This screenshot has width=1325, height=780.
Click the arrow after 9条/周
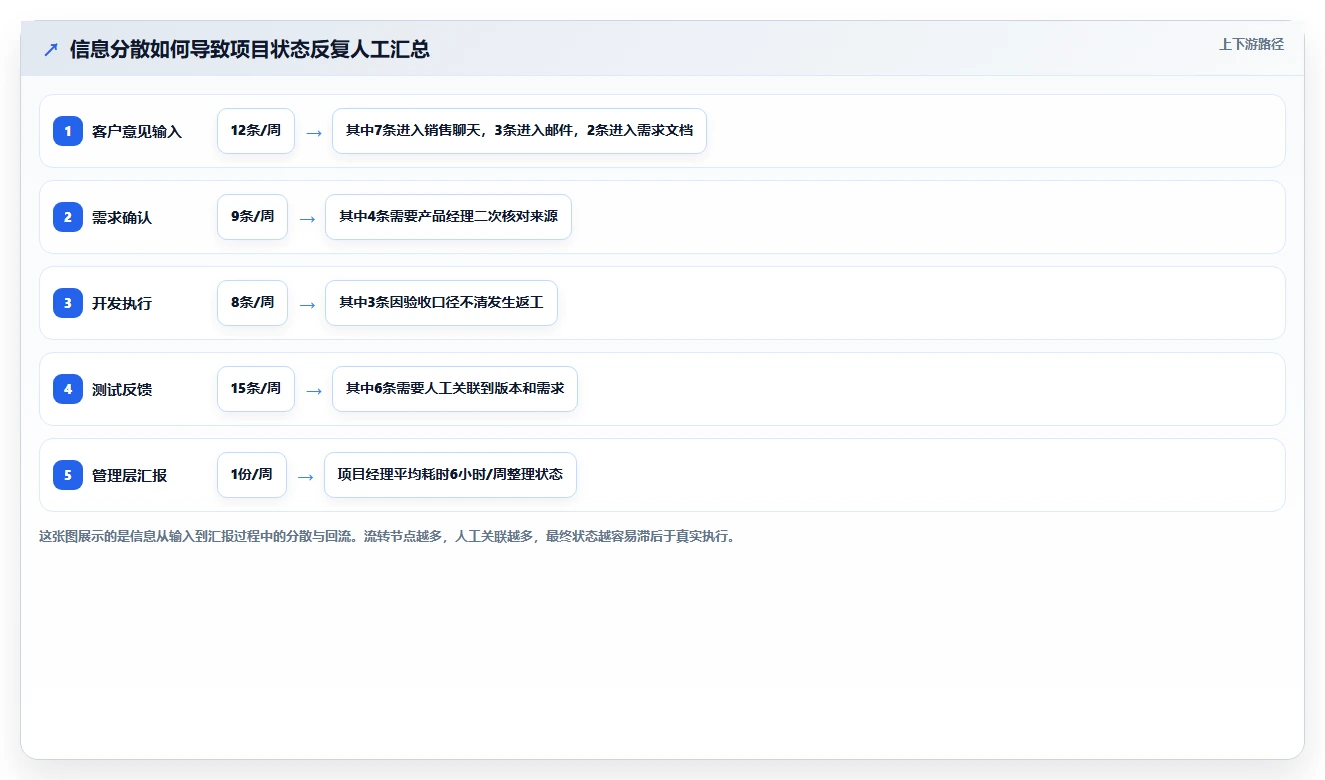[307, 218]
